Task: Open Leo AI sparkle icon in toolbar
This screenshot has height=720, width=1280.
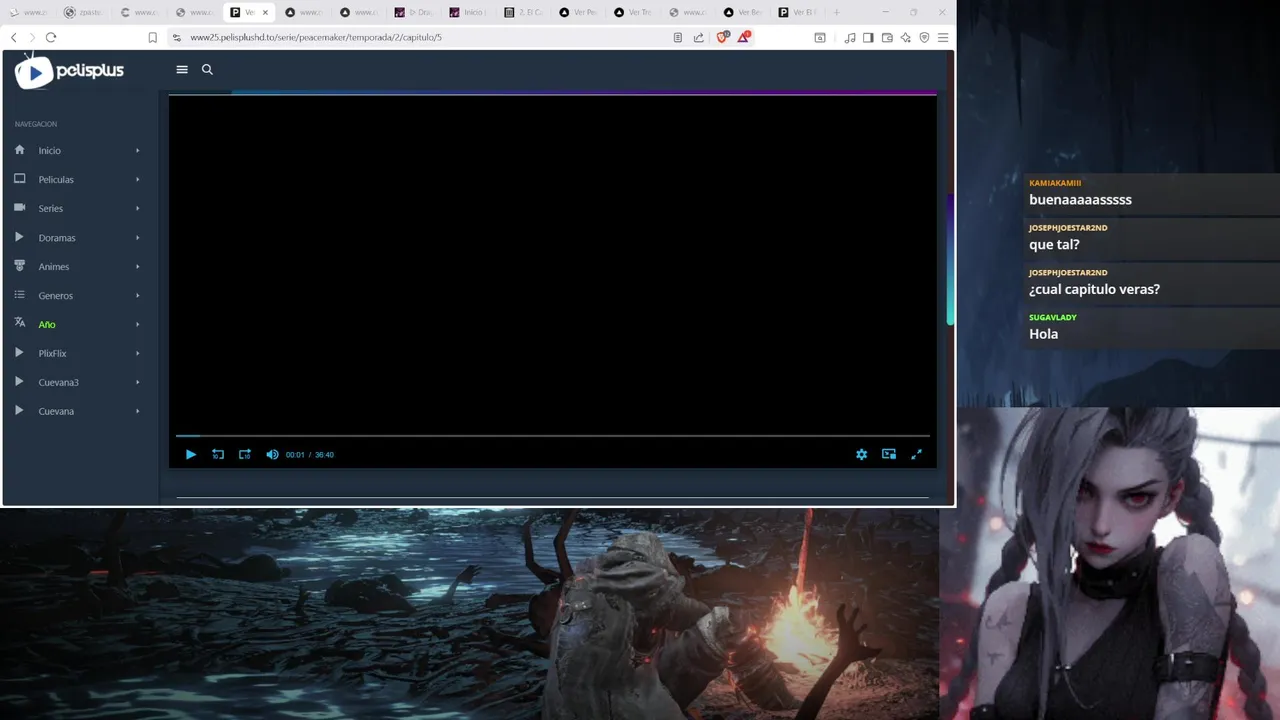Action: 906,37
